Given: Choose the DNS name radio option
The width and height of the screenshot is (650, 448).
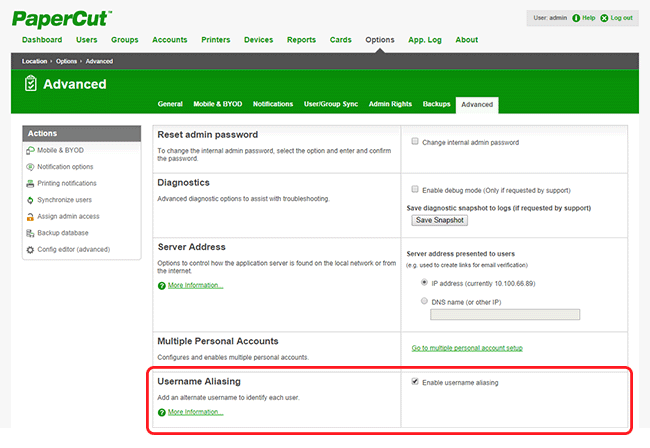Looking at the screenshot, I should pos(424,299).
